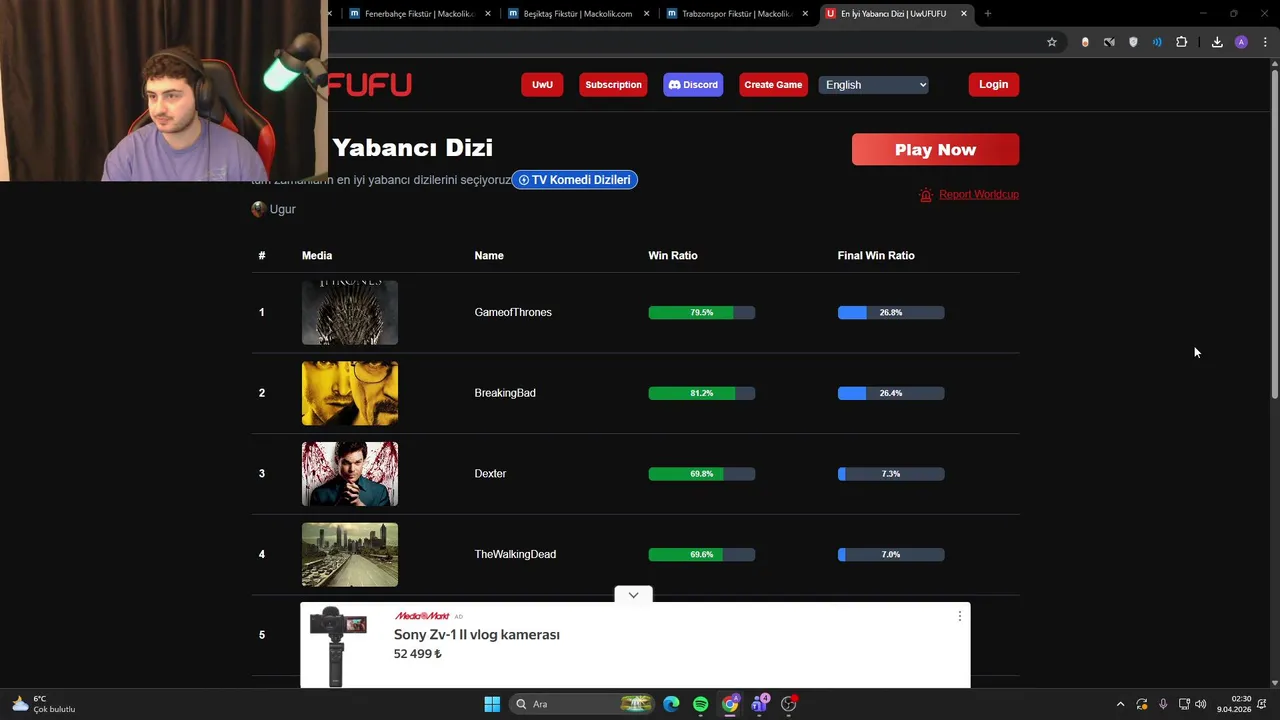Click Create Game

pyautogui.click(x=773, y=85)
